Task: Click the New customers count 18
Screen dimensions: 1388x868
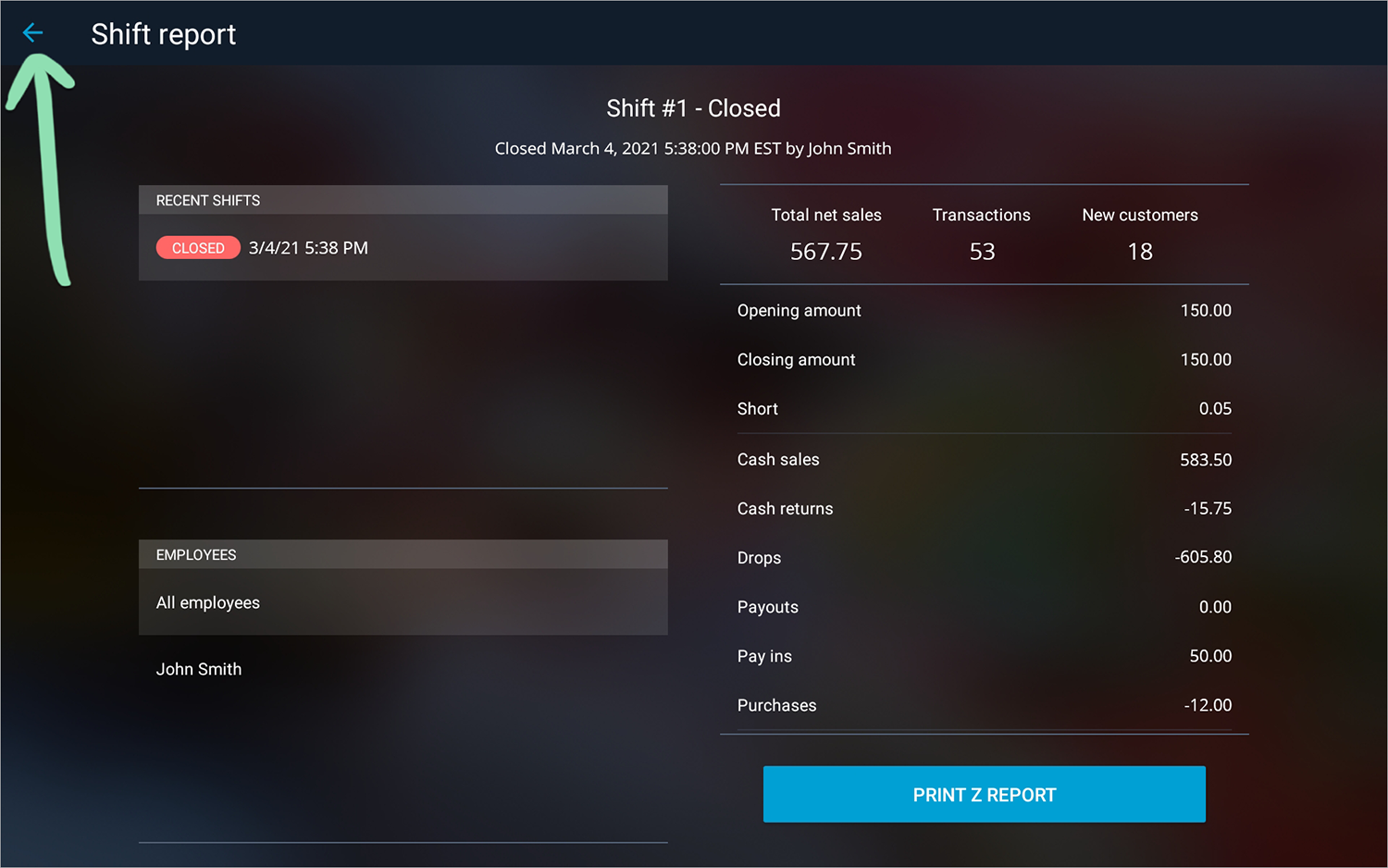Action: [x=1140, y=252]
